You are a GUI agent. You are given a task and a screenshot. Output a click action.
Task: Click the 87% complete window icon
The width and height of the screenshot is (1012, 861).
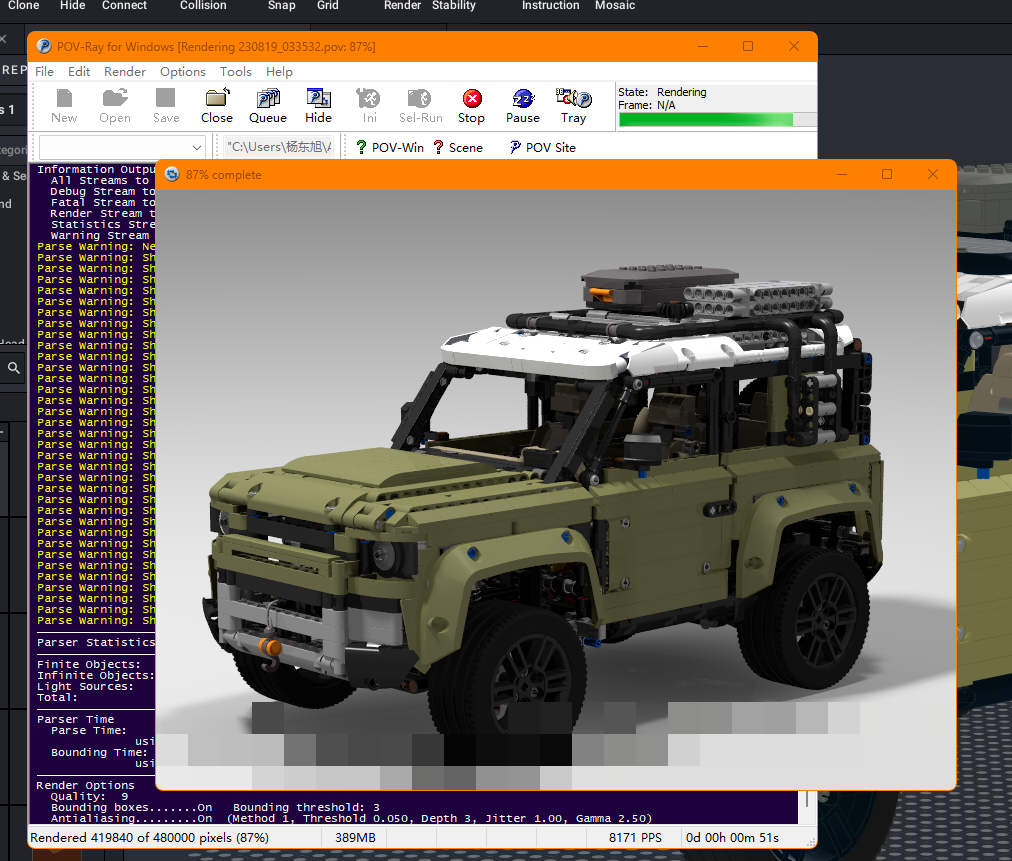click(x=172, y=174)
